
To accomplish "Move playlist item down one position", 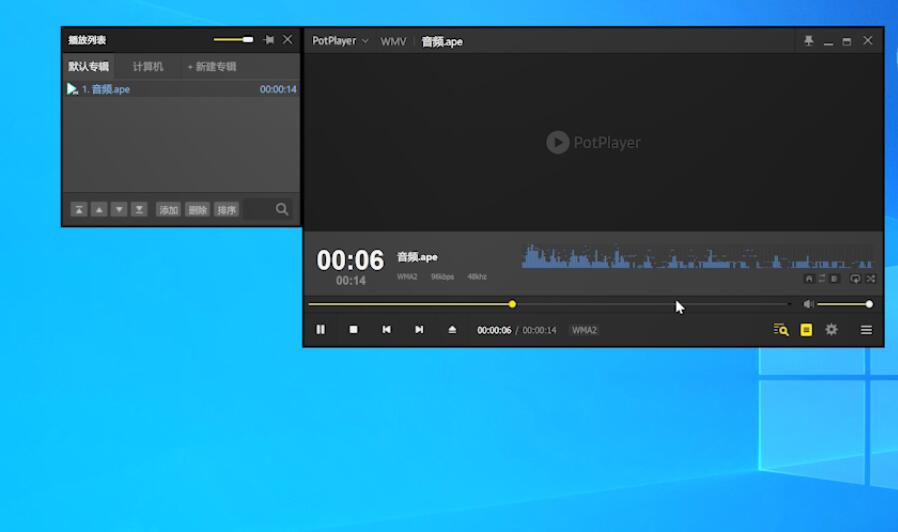I will click(119, 210).
